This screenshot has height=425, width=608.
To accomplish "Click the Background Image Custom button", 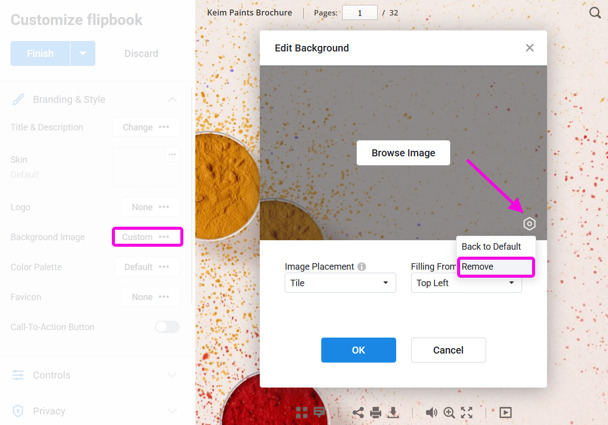I will pyautogui.click(x=147, y=237).
